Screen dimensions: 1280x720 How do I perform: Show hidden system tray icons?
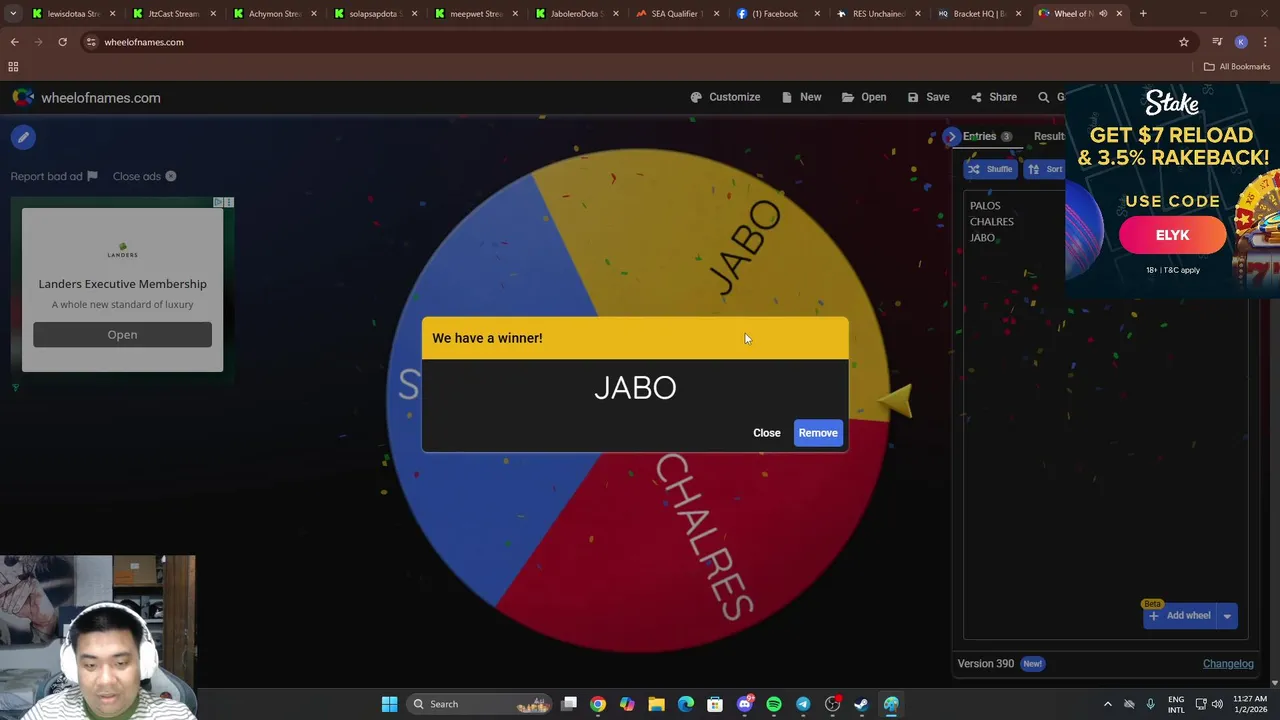[1107, 704]
